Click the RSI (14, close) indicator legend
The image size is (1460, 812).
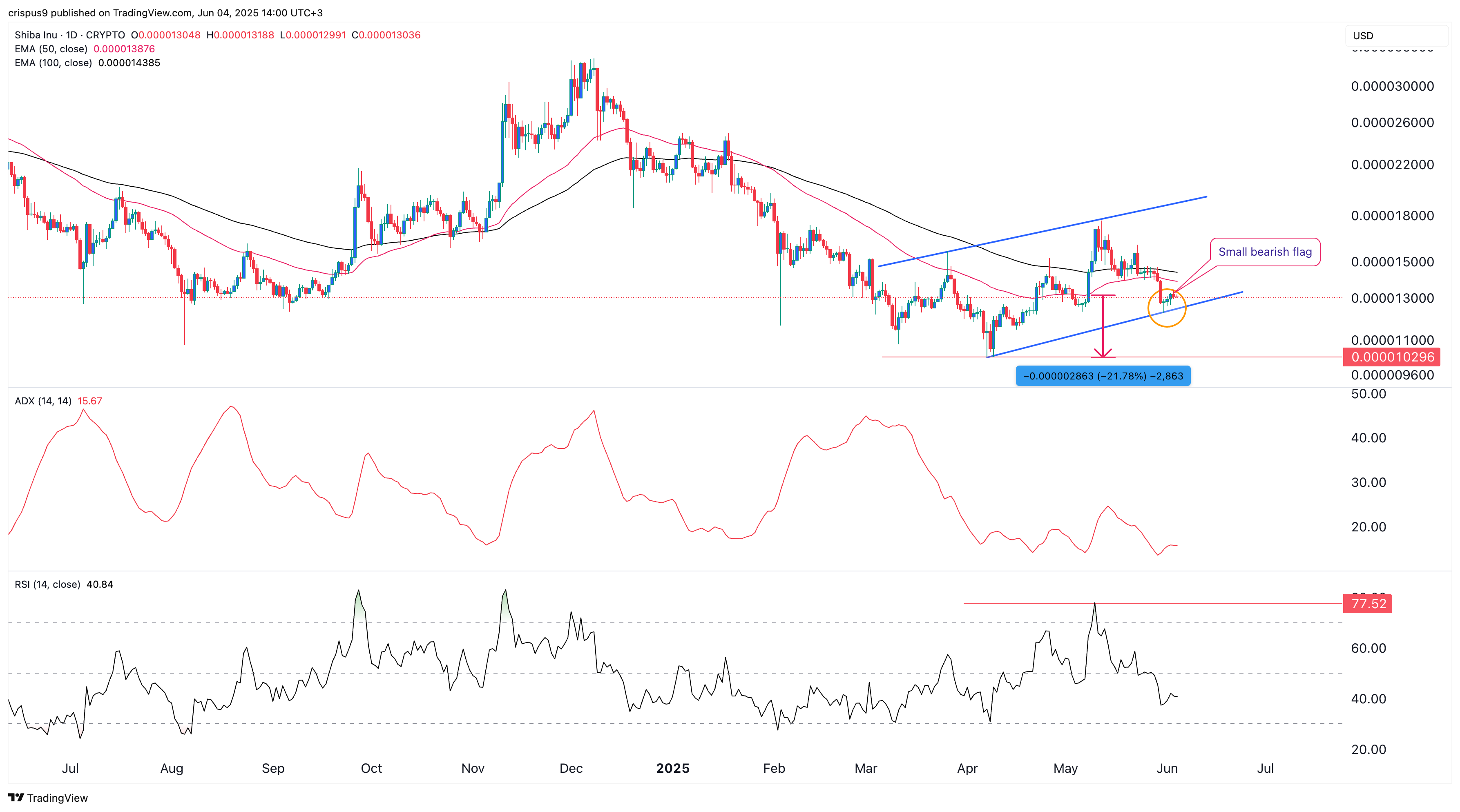(64, 584)
